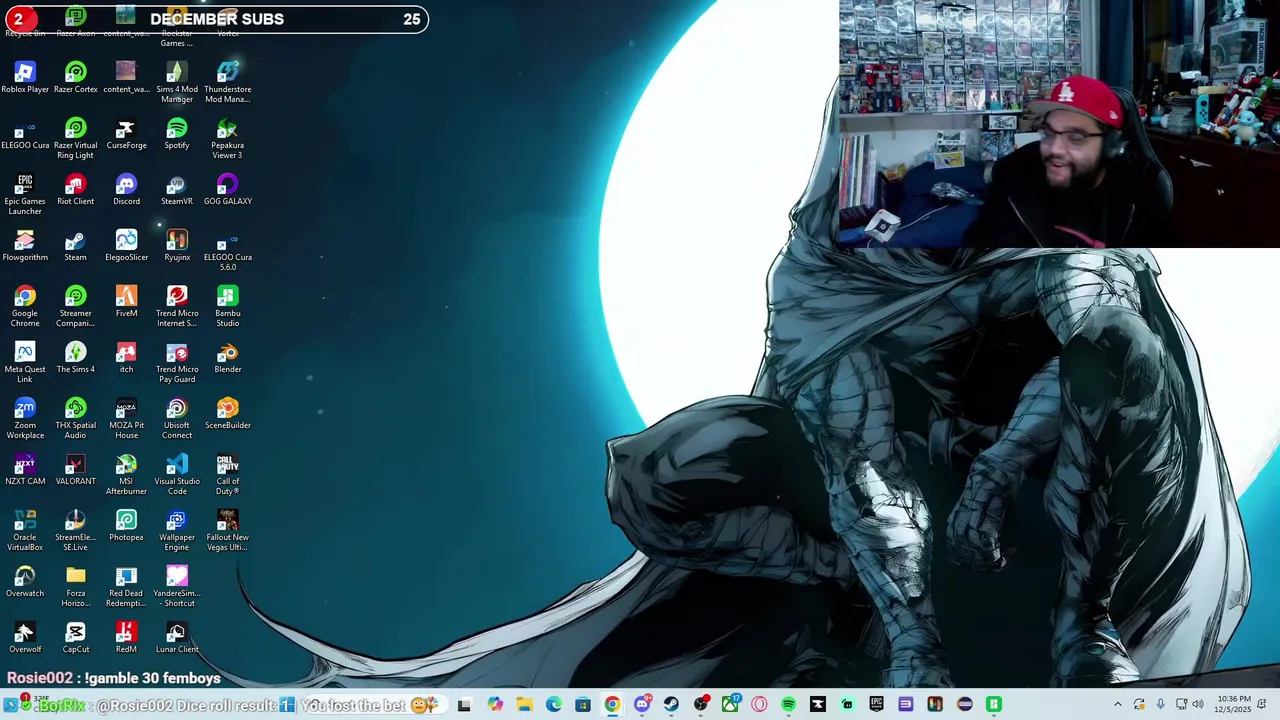
Task: Launch Bambu Studio from the desktop
Action: [228, 306]
